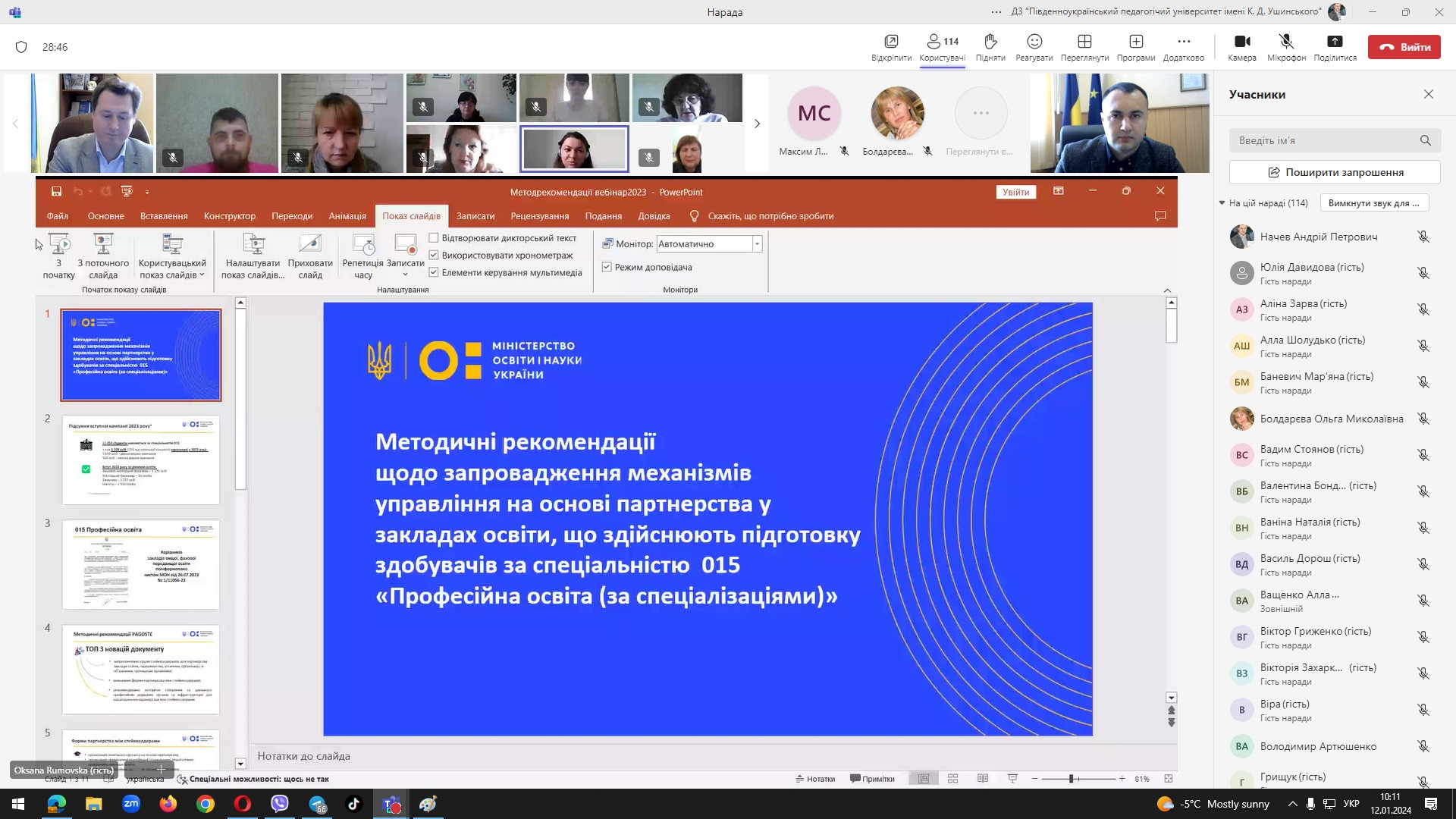Open the Programs (apps) icon
This screenshot has height=819, width=1456.
tap(1135, 42)
